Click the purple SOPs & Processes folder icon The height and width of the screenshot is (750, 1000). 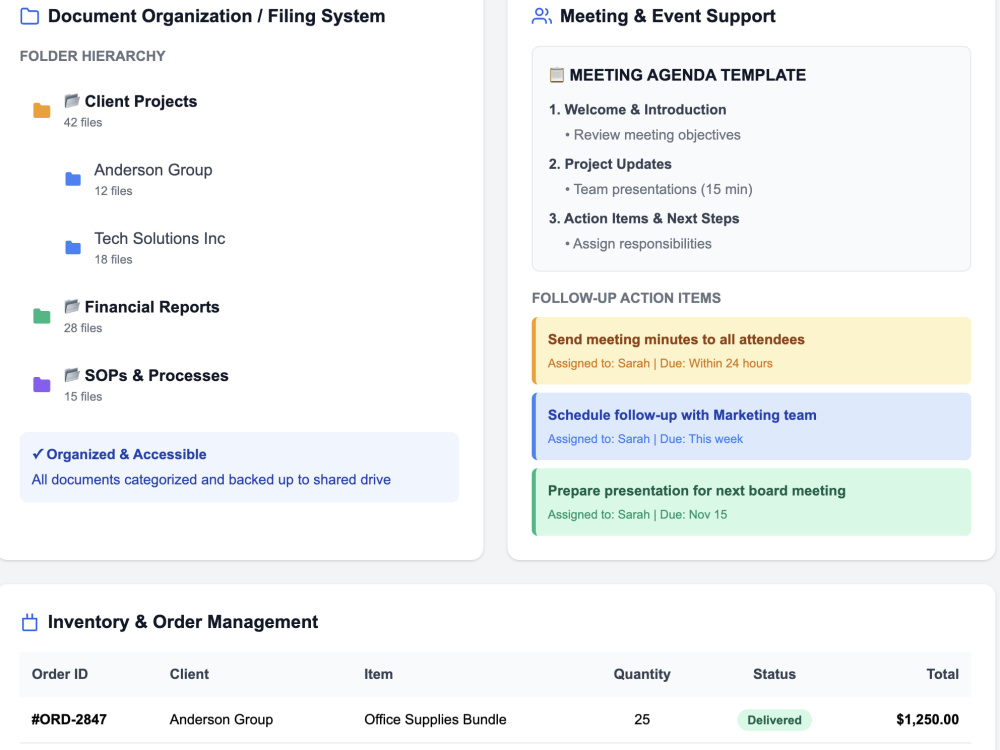(x=41, y=384)
